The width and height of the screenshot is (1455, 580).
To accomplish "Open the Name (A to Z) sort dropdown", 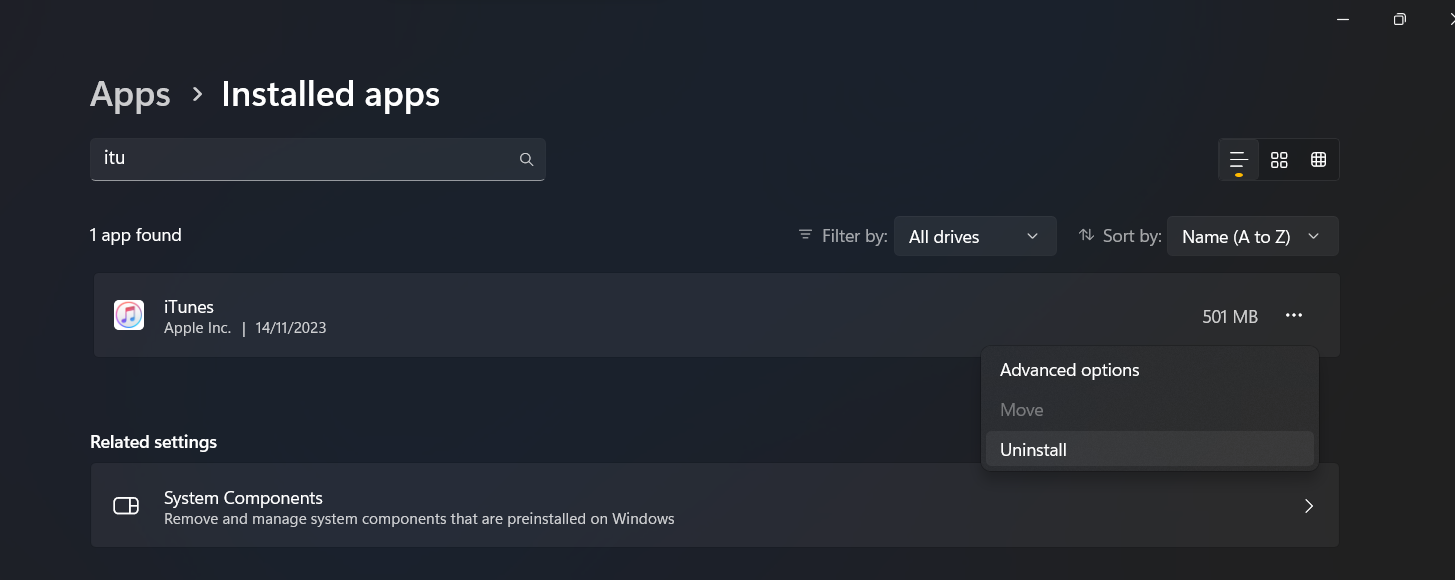I will click(1252, 237).
